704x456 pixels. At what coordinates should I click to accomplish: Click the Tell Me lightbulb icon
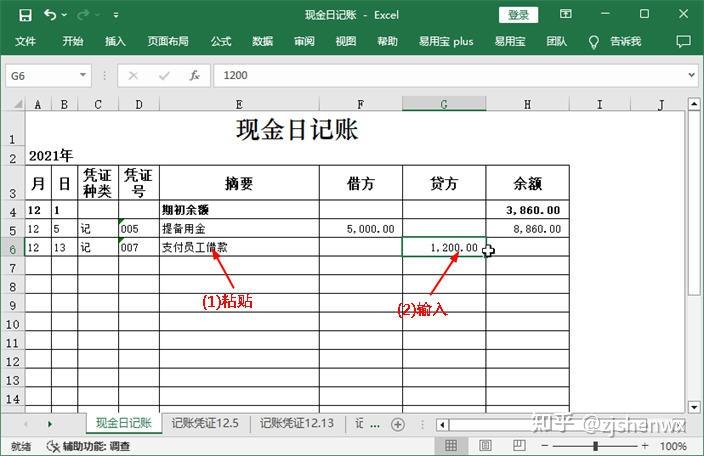pos(593,42)
